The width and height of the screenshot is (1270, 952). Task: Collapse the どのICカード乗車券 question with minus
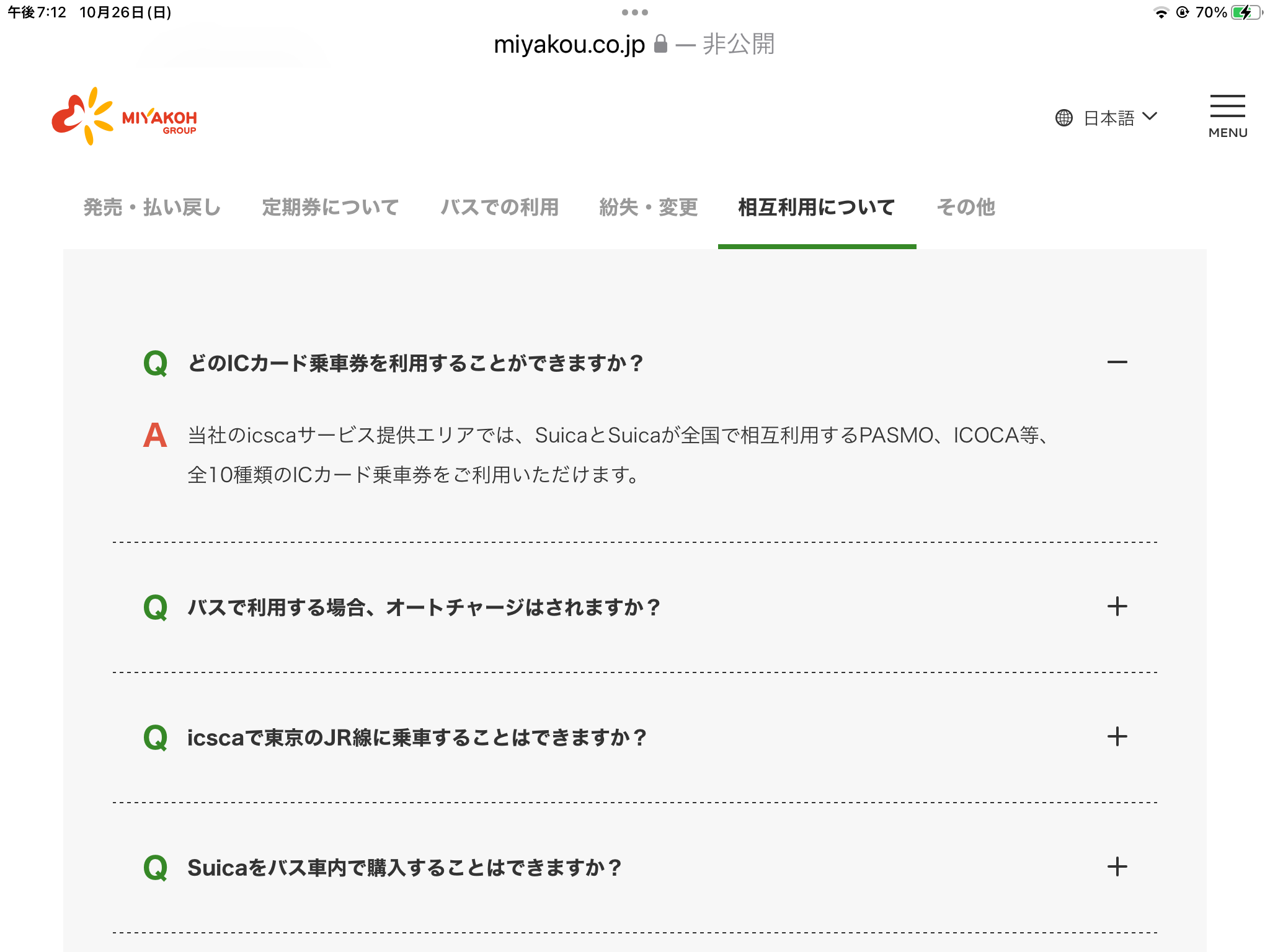pos(1117,362)
